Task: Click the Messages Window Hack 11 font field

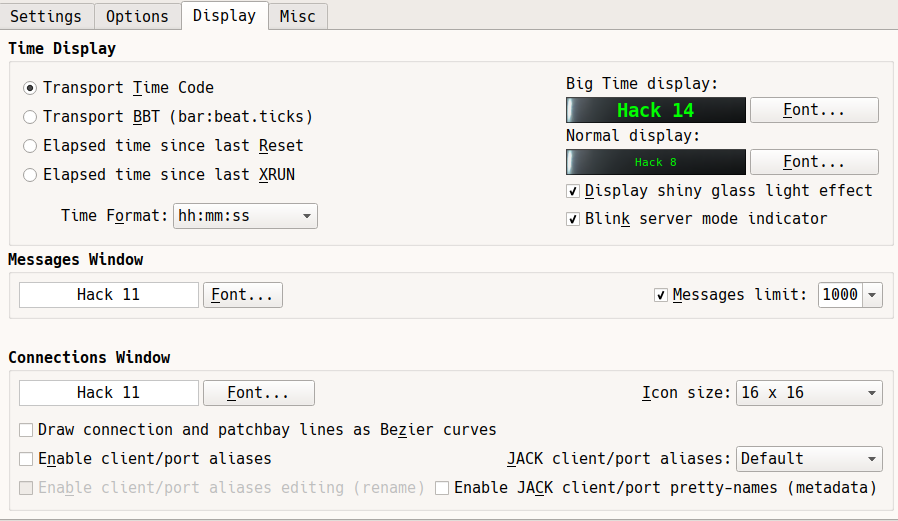Action: pyautogui.click(x=109, y=295)
